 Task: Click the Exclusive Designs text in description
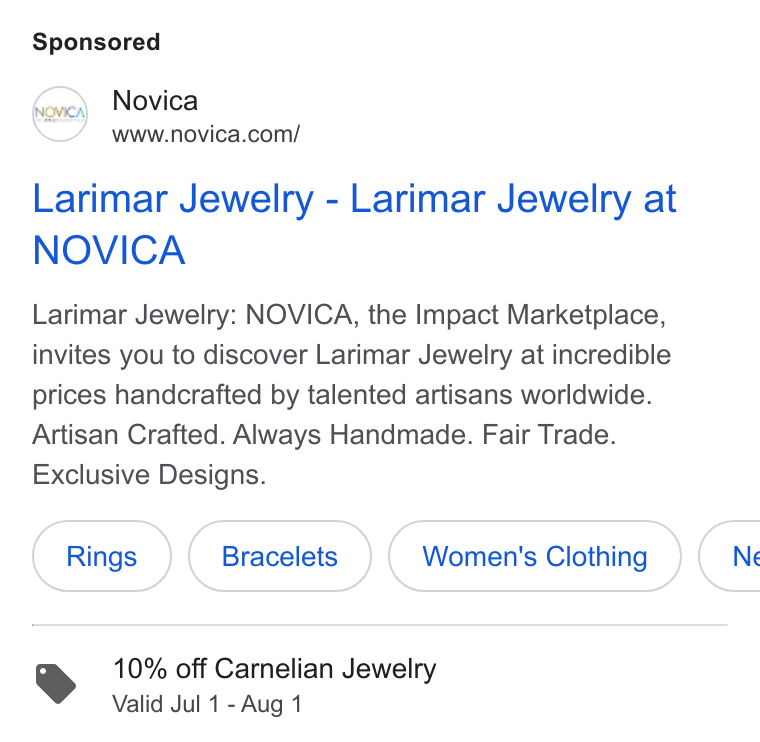pyautogui.click(x=149, y=474)
